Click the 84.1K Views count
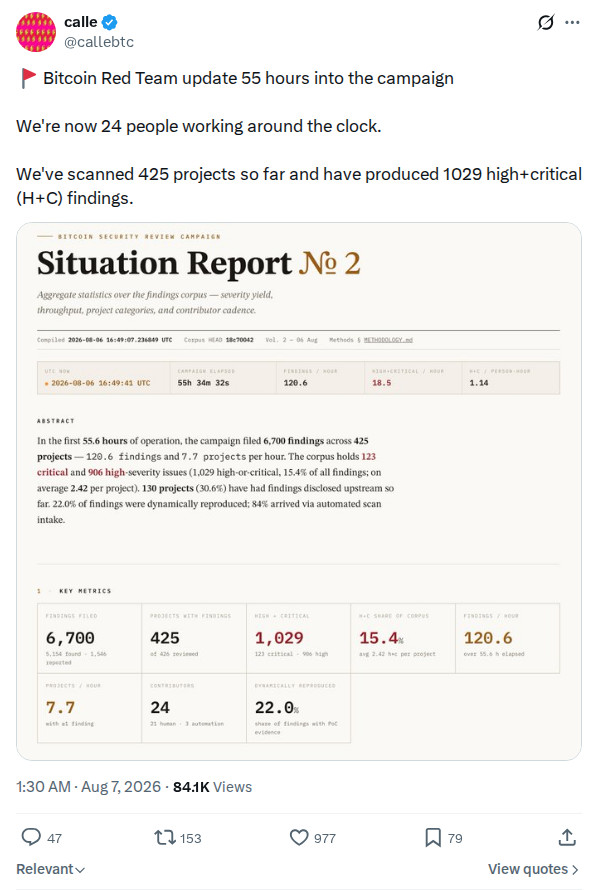This screenshot has width=598, height=890. pos(212,787)
